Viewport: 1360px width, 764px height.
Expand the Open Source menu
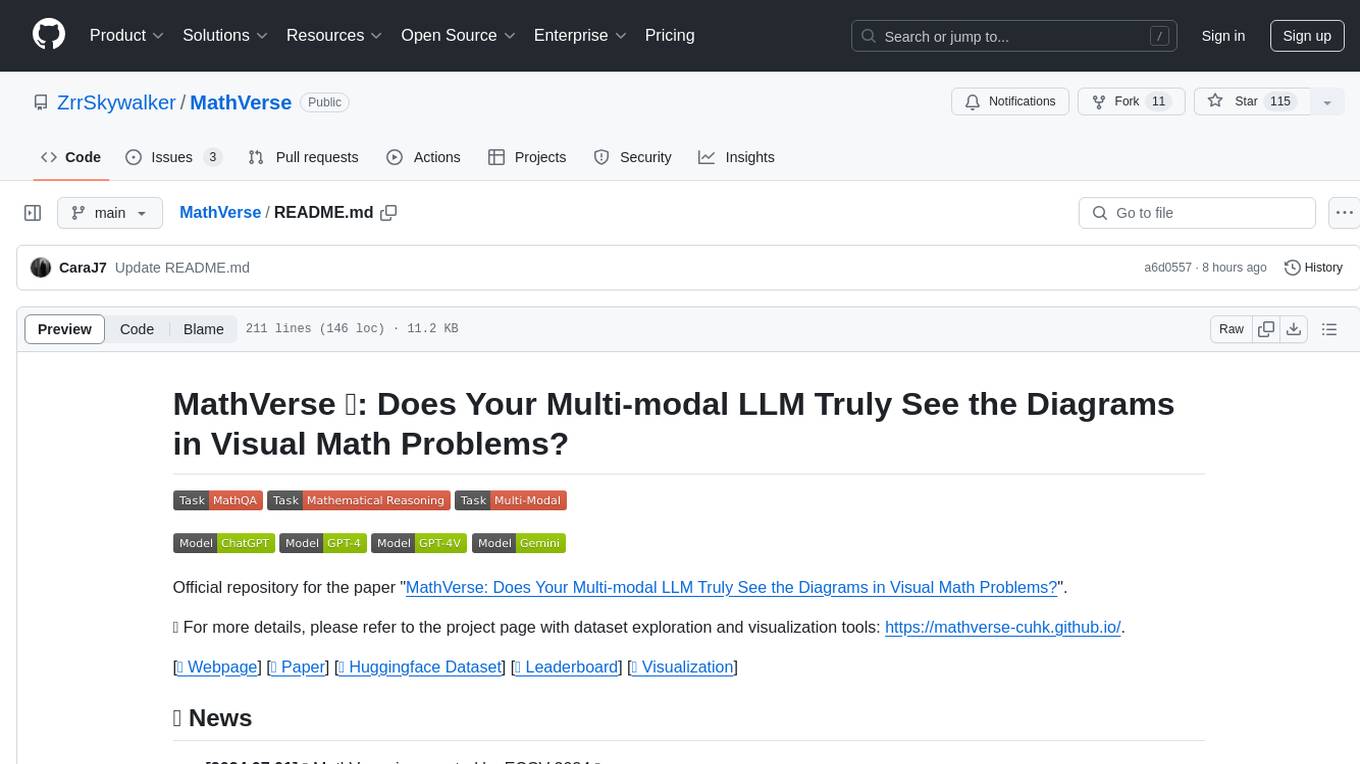[458, 35]
